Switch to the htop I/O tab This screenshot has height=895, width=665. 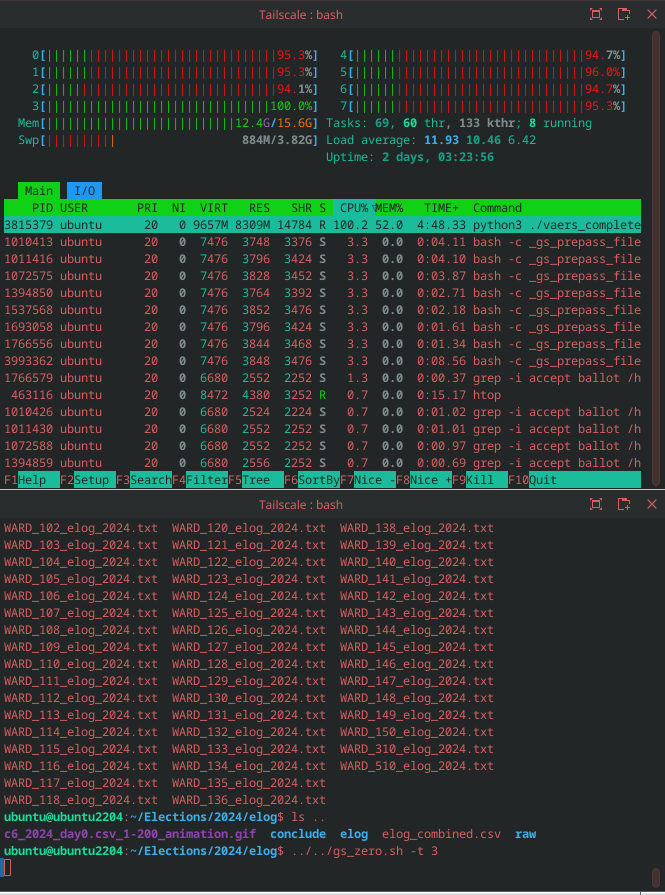[x=84, y=191]
